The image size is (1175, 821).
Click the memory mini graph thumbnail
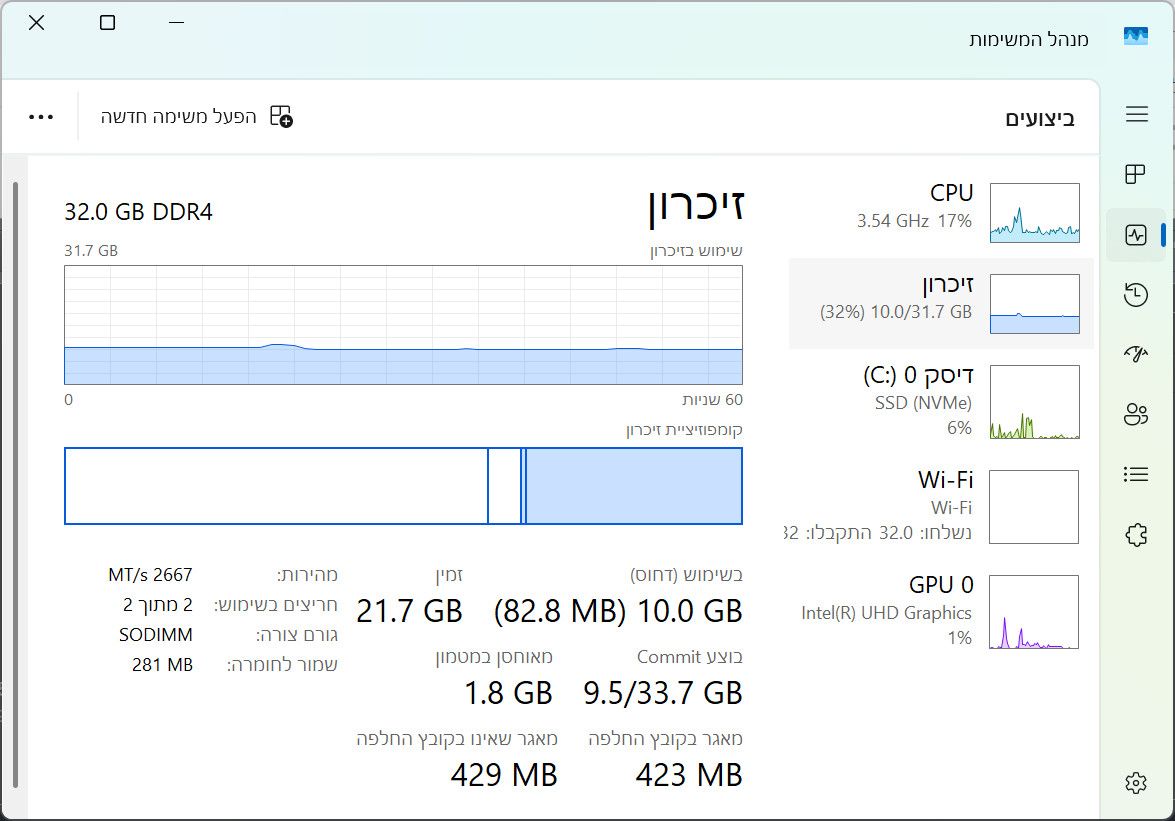pos(1034,303)
